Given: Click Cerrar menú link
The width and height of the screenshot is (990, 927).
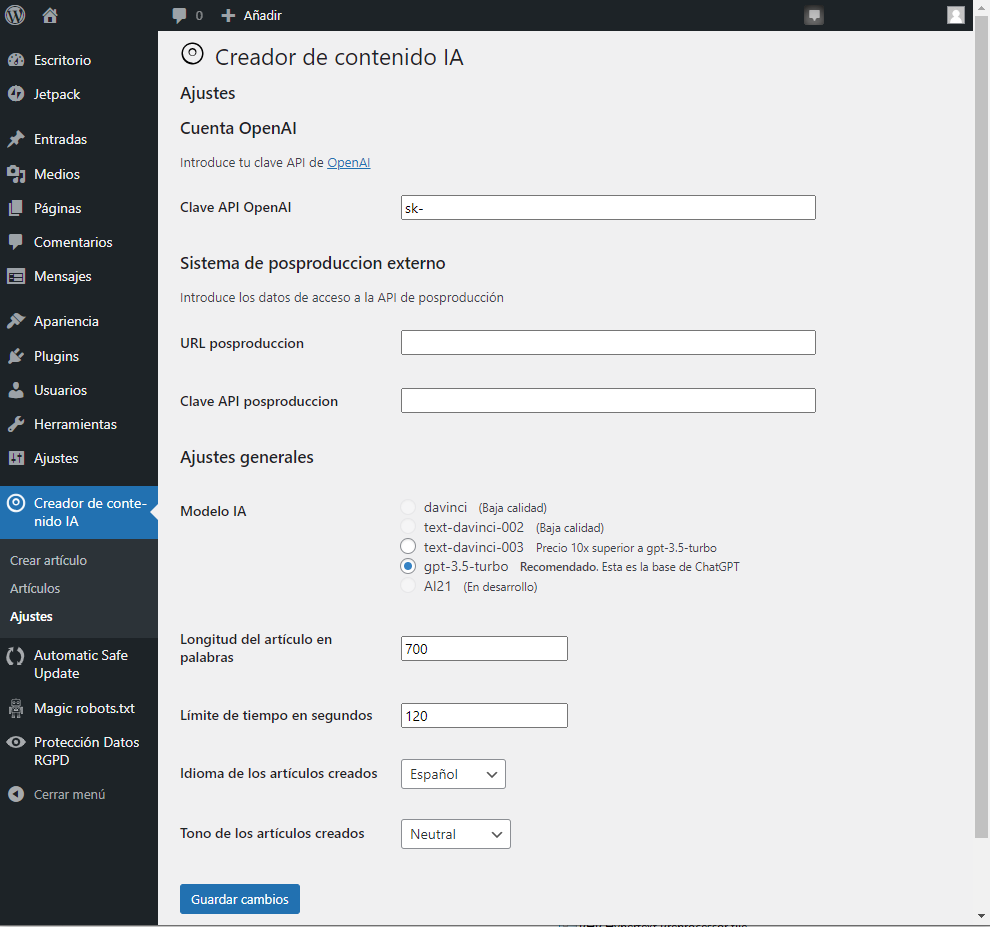Looking at the screenshot, I should [69, 794].
